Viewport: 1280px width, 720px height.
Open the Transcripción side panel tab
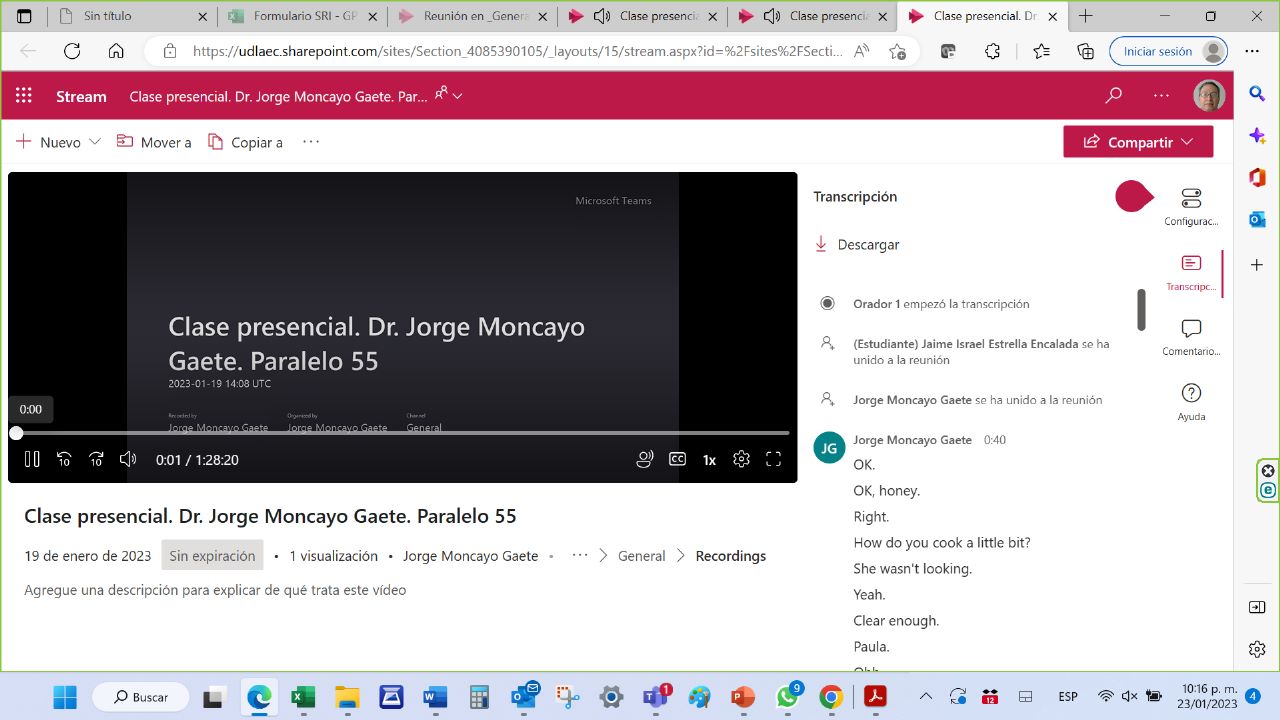pyautogui.click(x=1191, y=272)
